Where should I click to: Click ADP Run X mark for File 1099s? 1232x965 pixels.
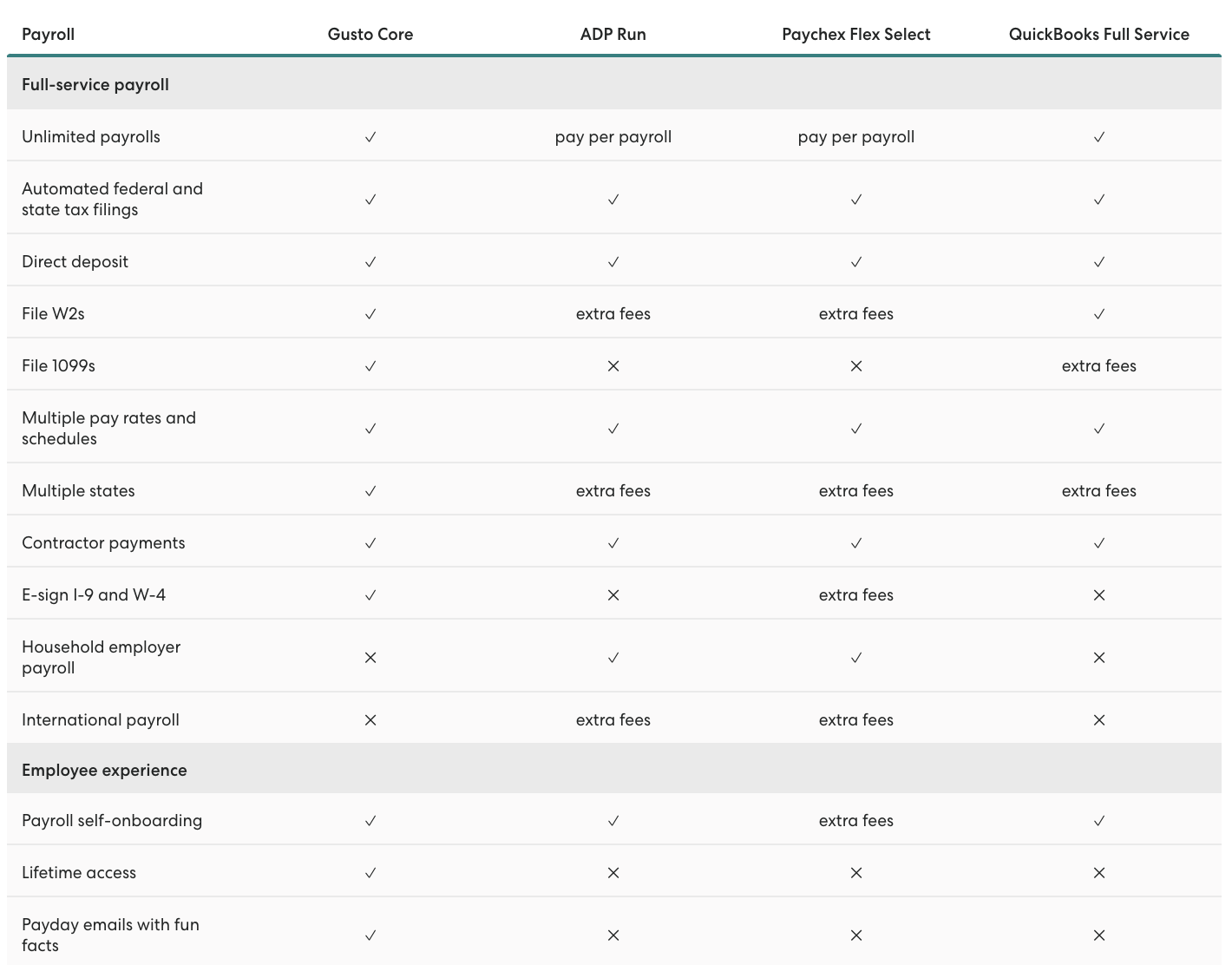613,366
